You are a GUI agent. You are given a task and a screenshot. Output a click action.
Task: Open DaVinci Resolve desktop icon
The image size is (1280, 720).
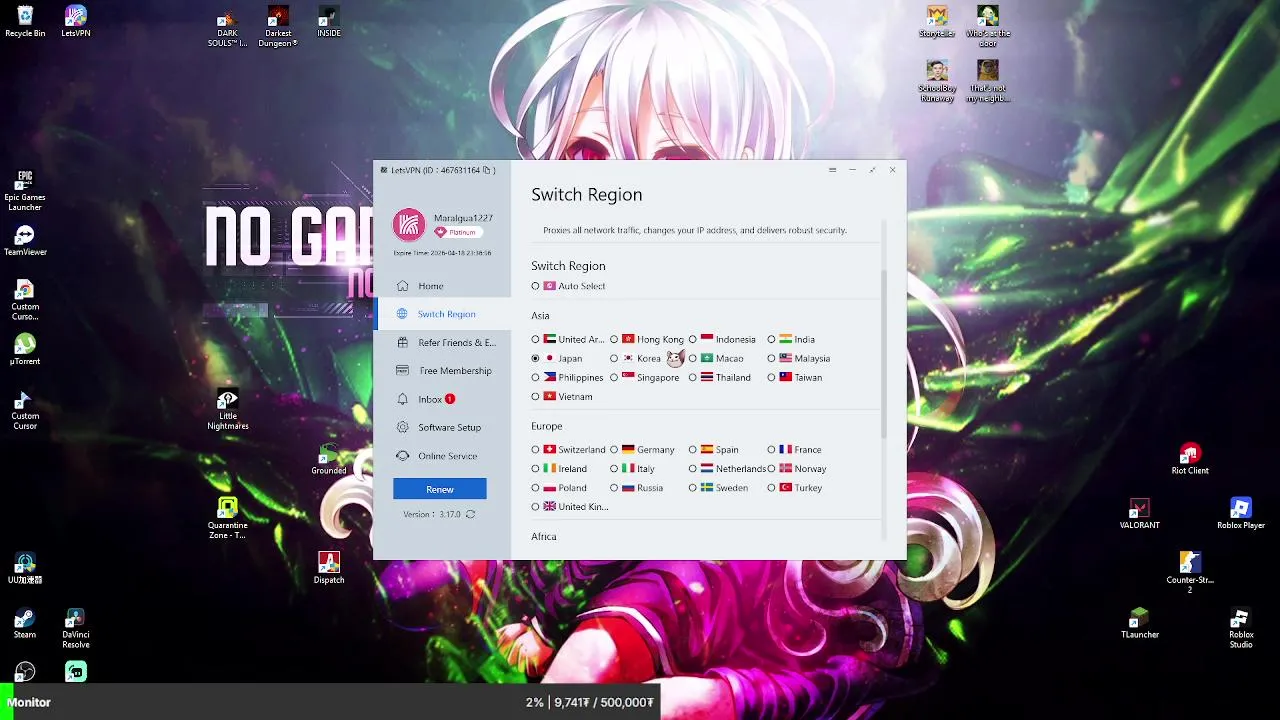76,628
